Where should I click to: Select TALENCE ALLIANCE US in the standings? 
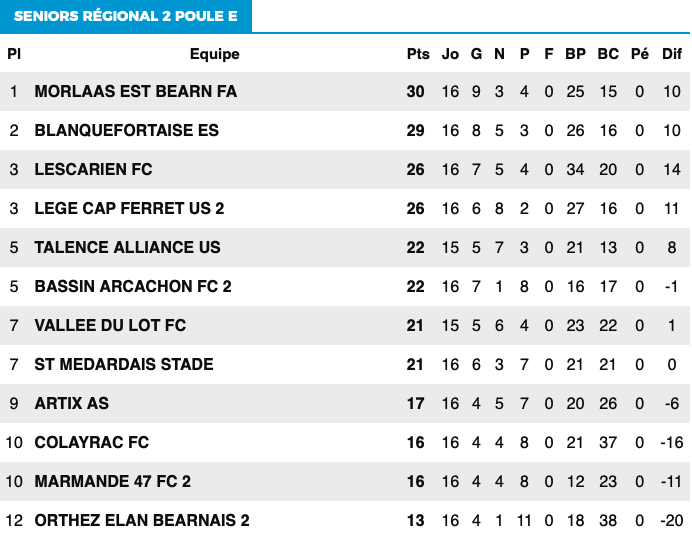pos(128,247)
